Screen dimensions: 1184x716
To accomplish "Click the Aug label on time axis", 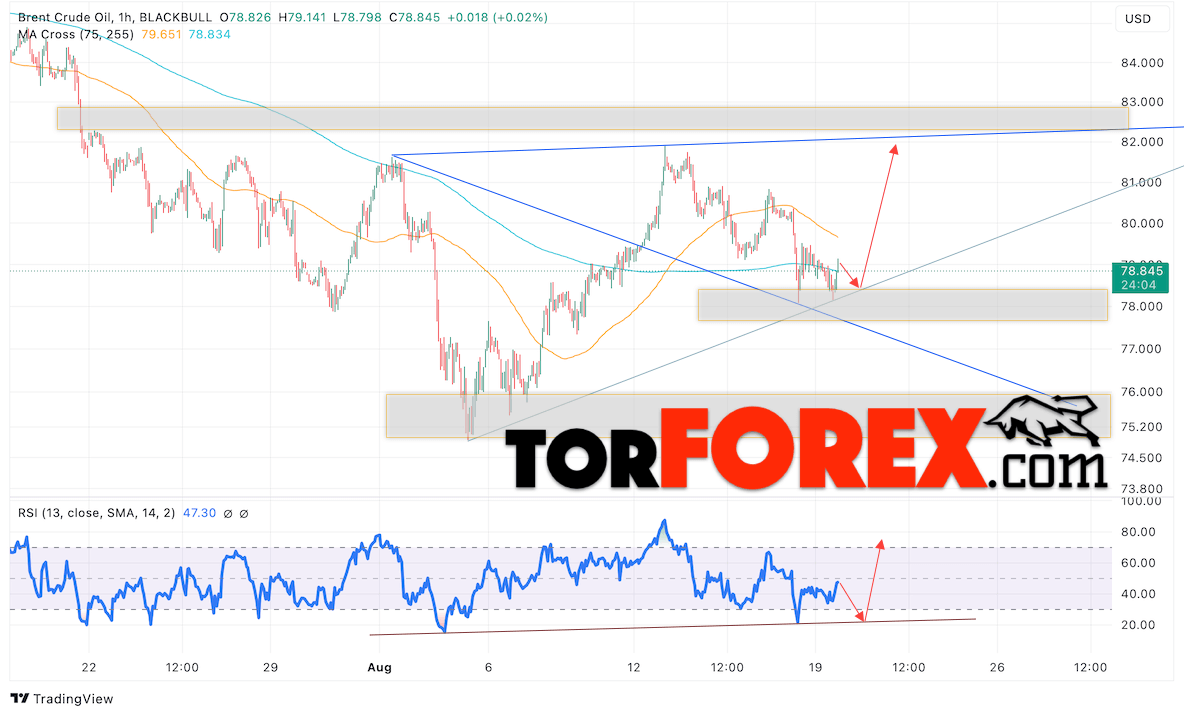I will pyautogui.click(x=379, y=667).
